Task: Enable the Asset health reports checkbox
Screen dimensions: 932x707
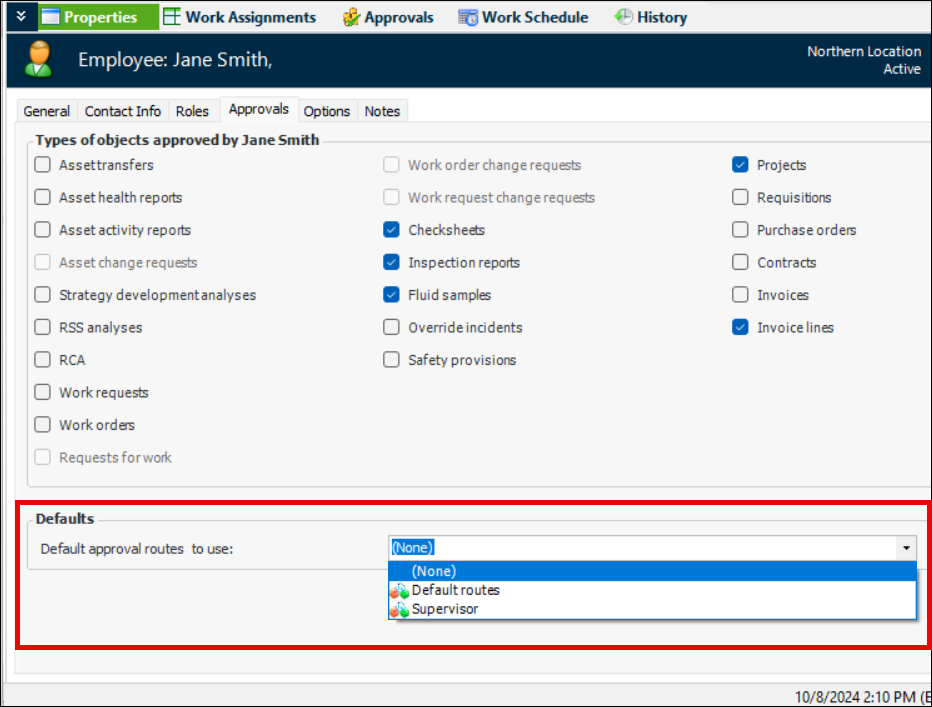Action: point(42,197)
